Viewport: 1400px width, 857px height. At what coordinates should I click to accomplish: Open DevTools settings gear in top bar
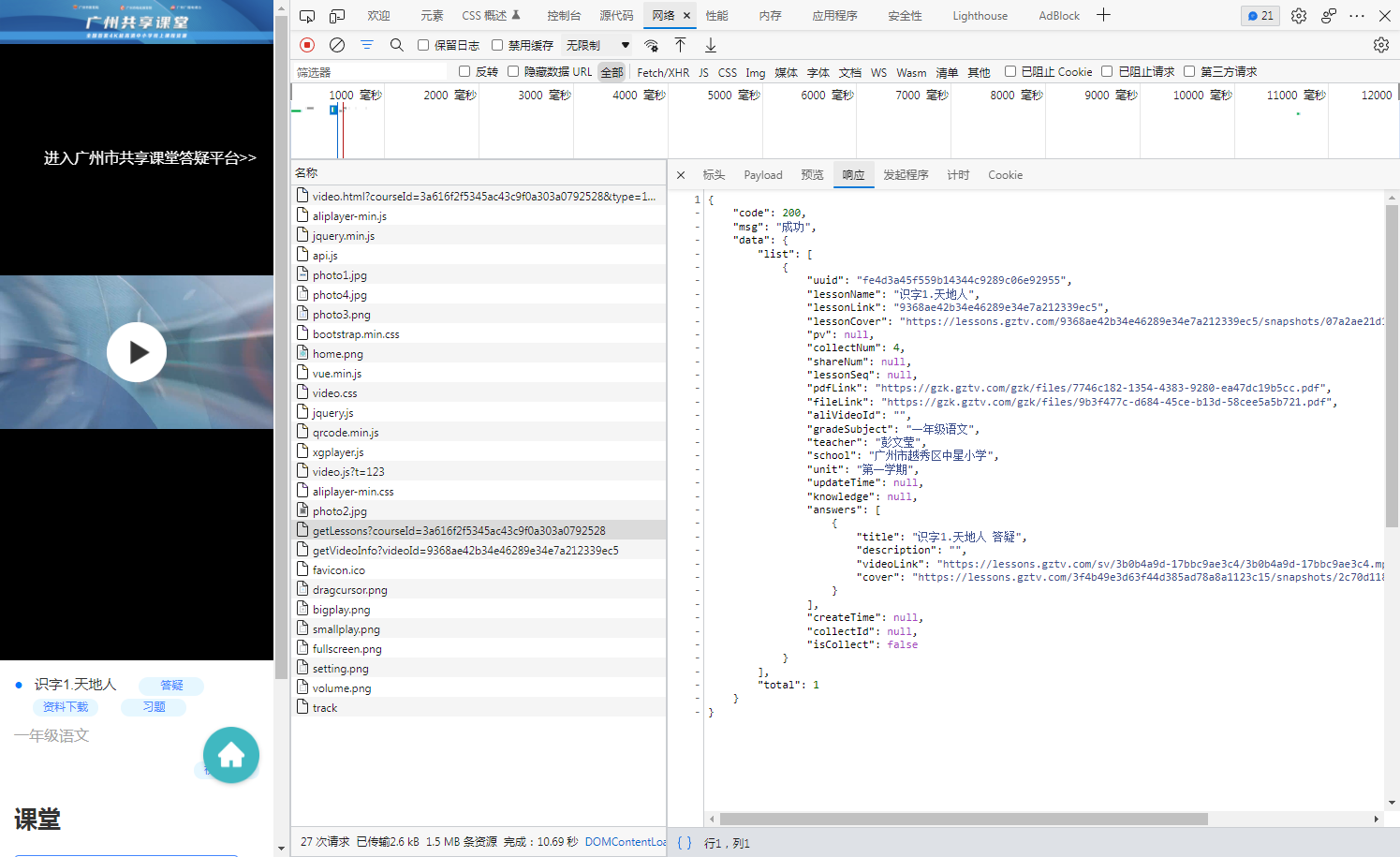click(1299, 16)
